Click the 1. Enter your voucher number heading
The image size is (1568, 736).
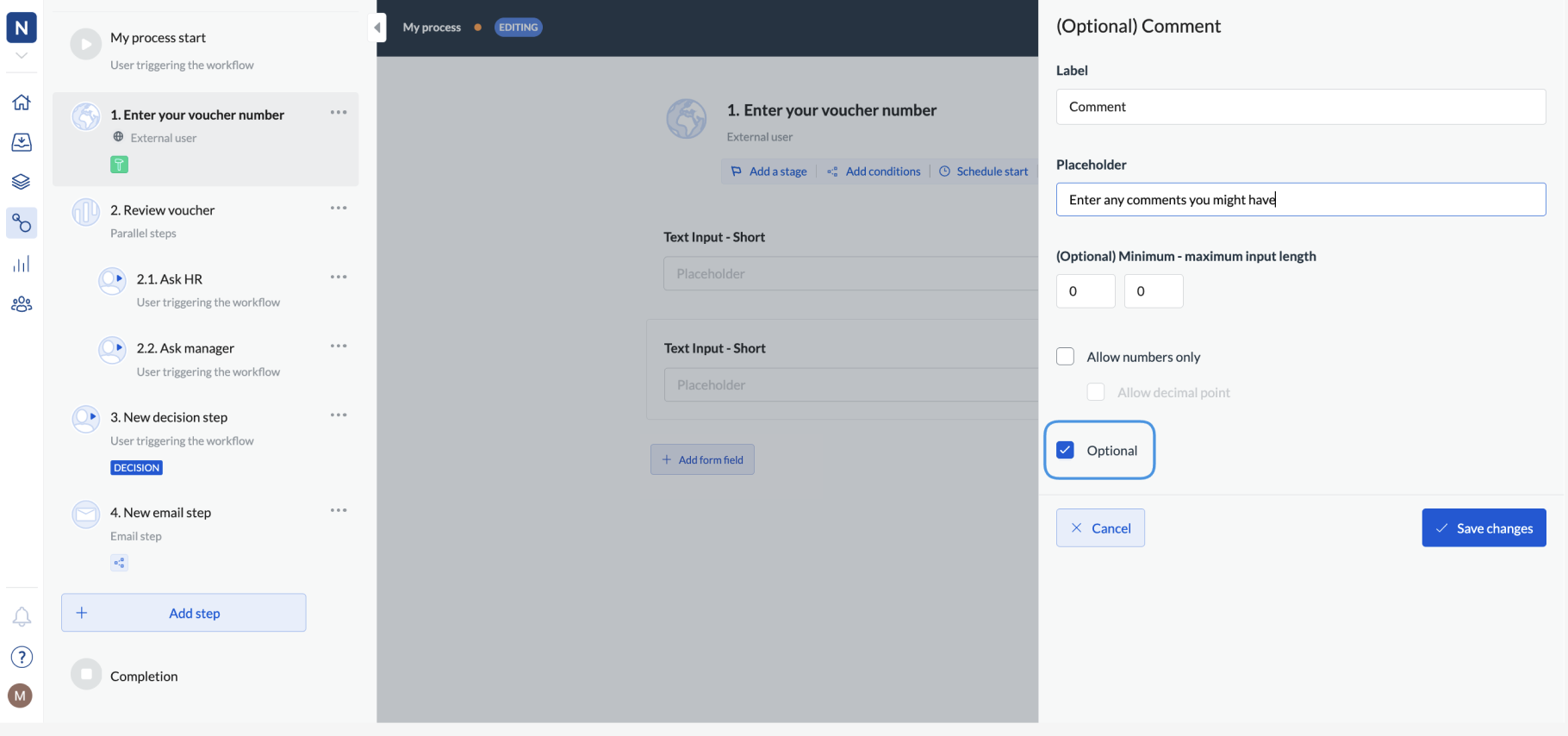click(x=831, y=110)
